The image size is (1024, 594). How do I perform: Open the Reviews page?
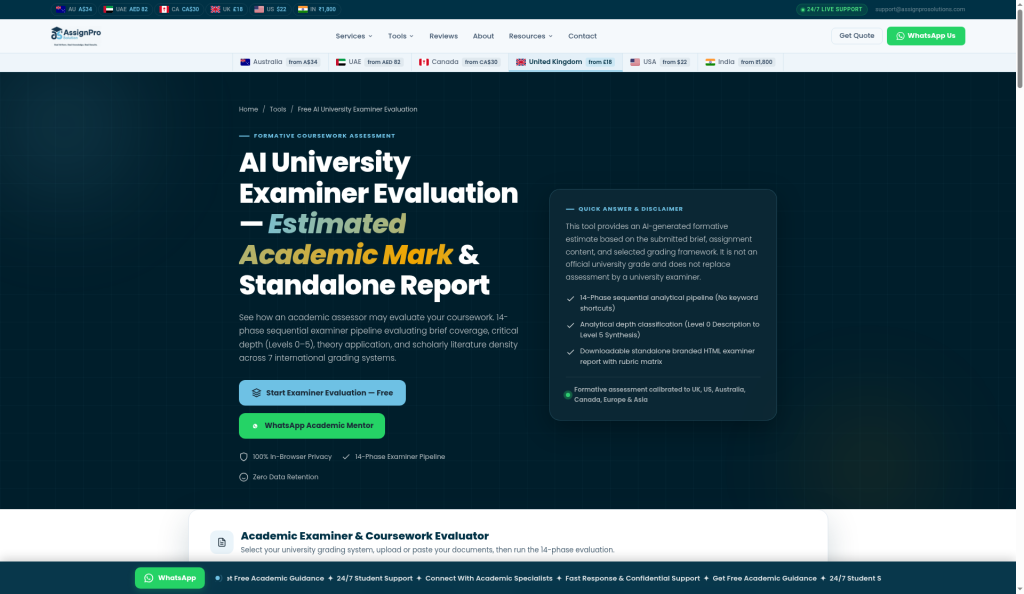click(x=443, y=36)
